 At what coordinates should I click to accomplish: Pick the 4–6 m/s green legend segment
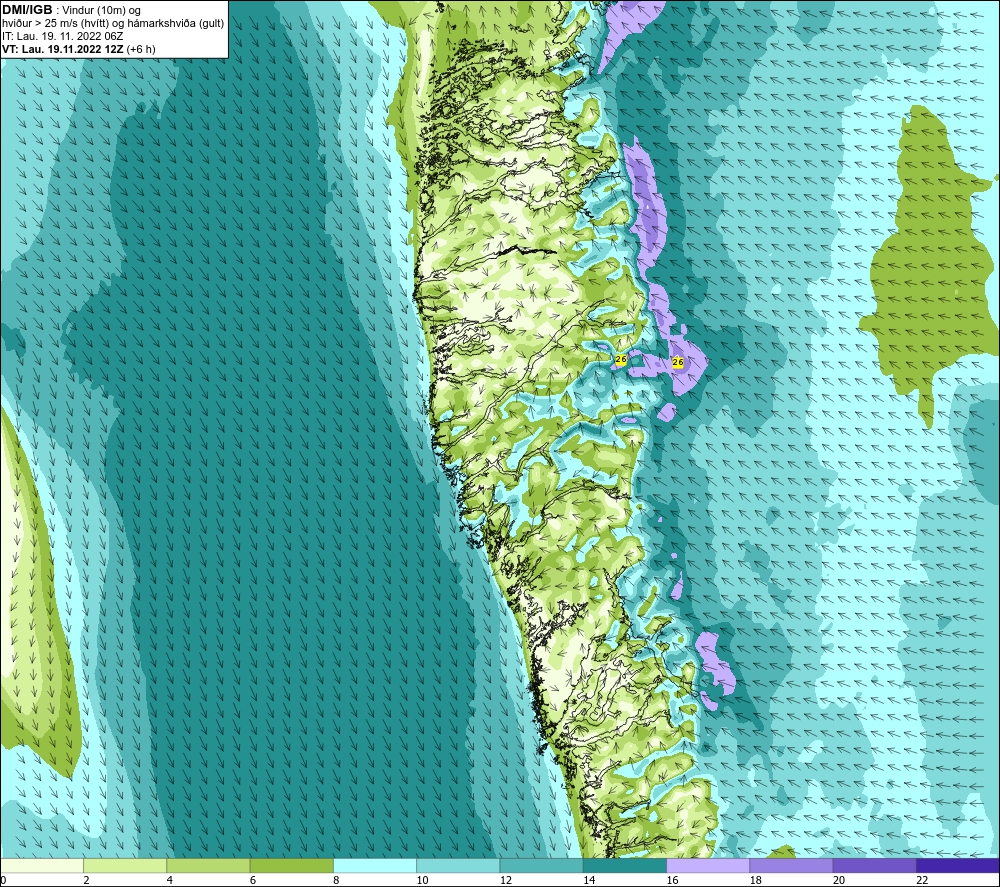(209, 865)
